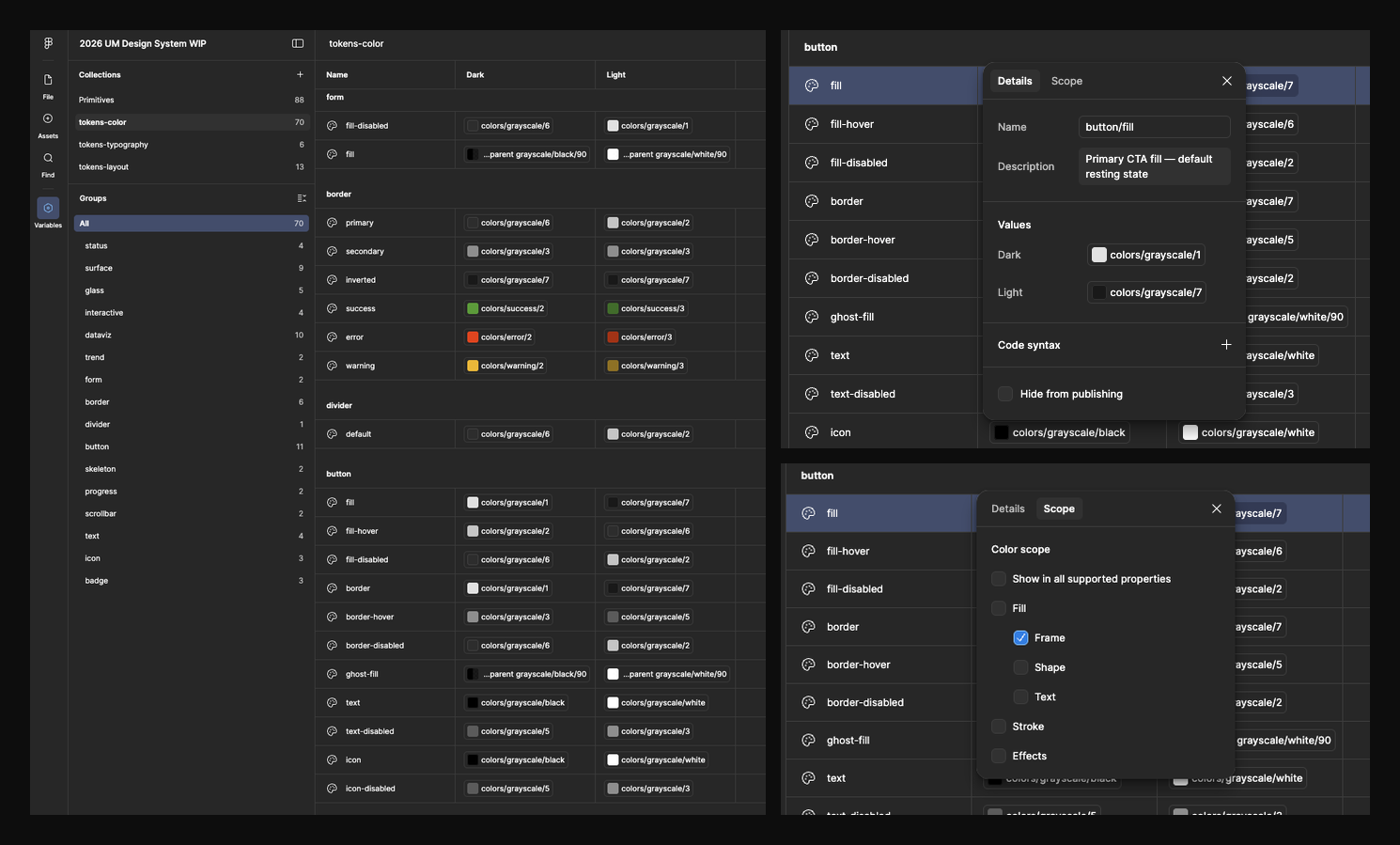Screen dimensions: 1400x845
Task: Switch to the Details tab in the Scope popover
Action: 1008,509
